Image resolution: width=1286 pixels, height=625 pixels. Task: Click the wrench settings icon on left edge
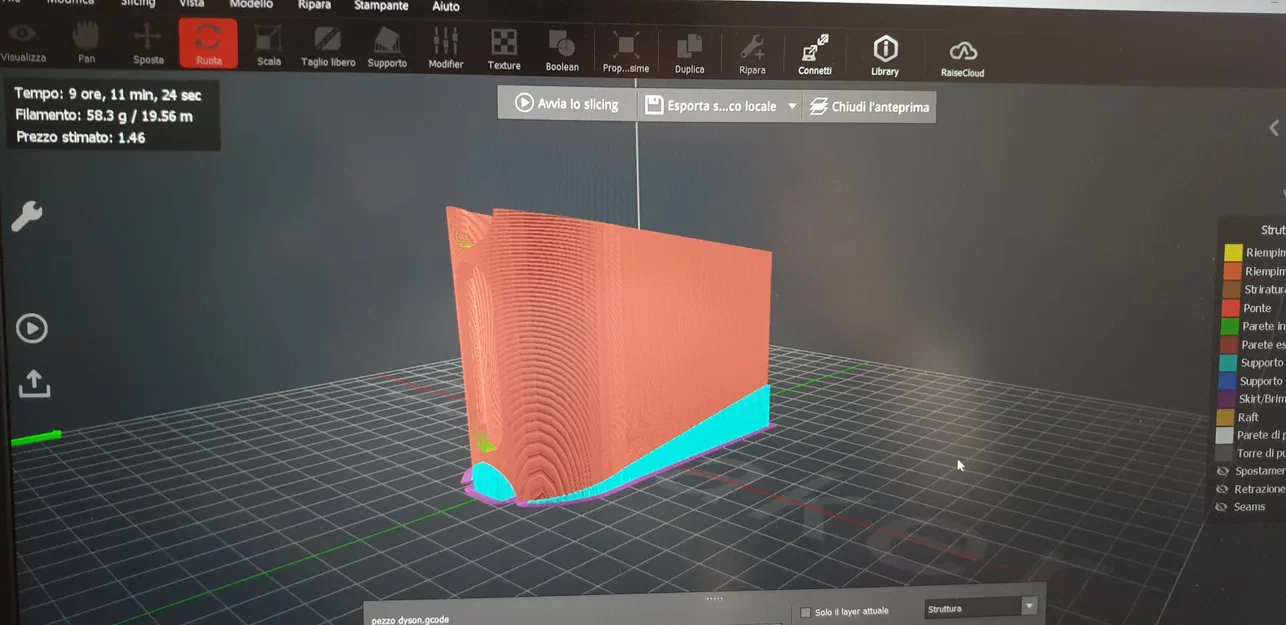tap(27, 215)
